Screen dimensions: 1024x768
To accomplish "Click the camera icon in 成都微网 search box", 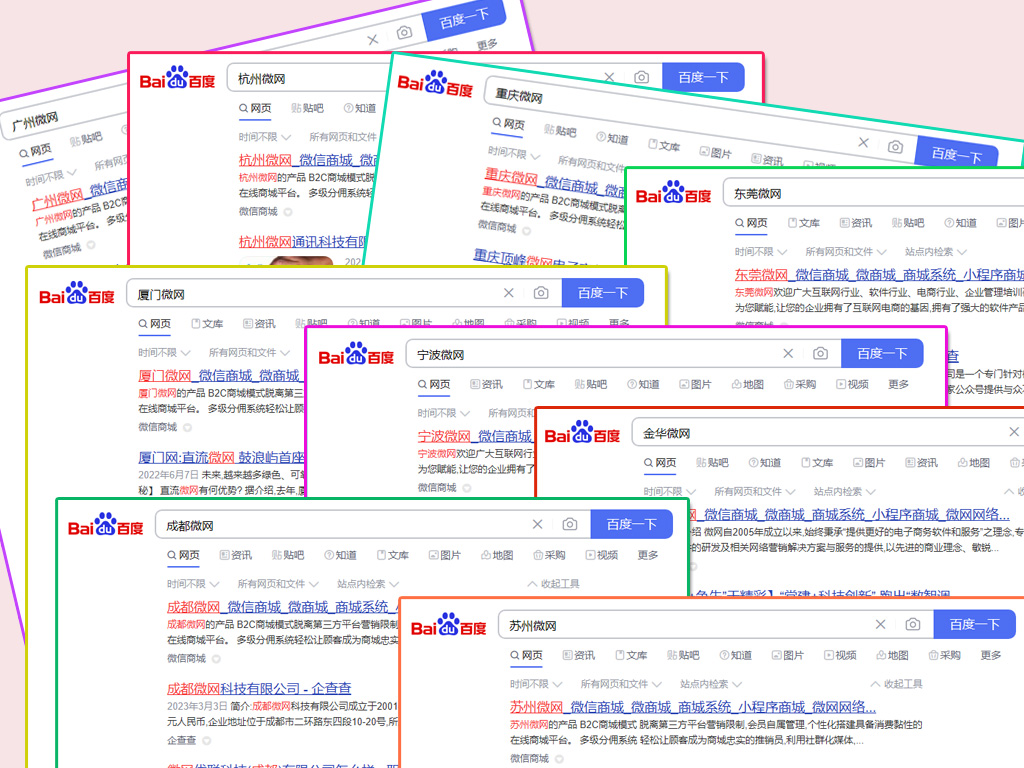I will click(x=569, y=524).
